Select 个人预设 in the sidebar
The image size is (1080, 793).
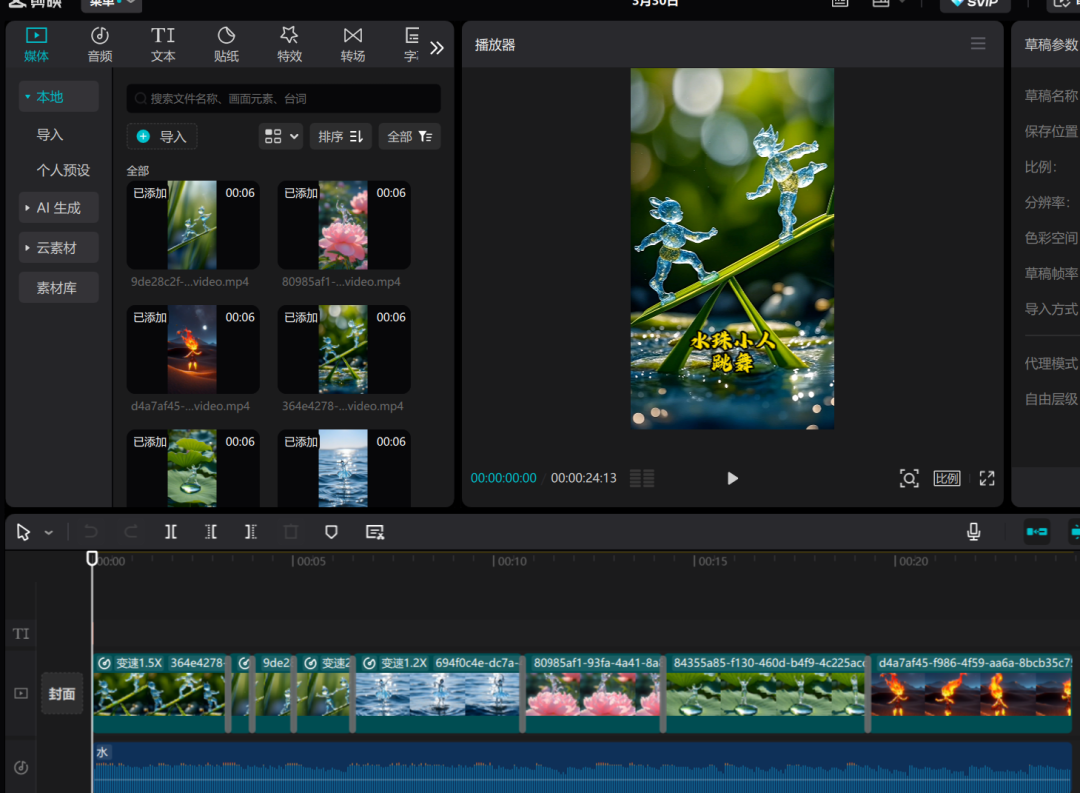point(63,170)
